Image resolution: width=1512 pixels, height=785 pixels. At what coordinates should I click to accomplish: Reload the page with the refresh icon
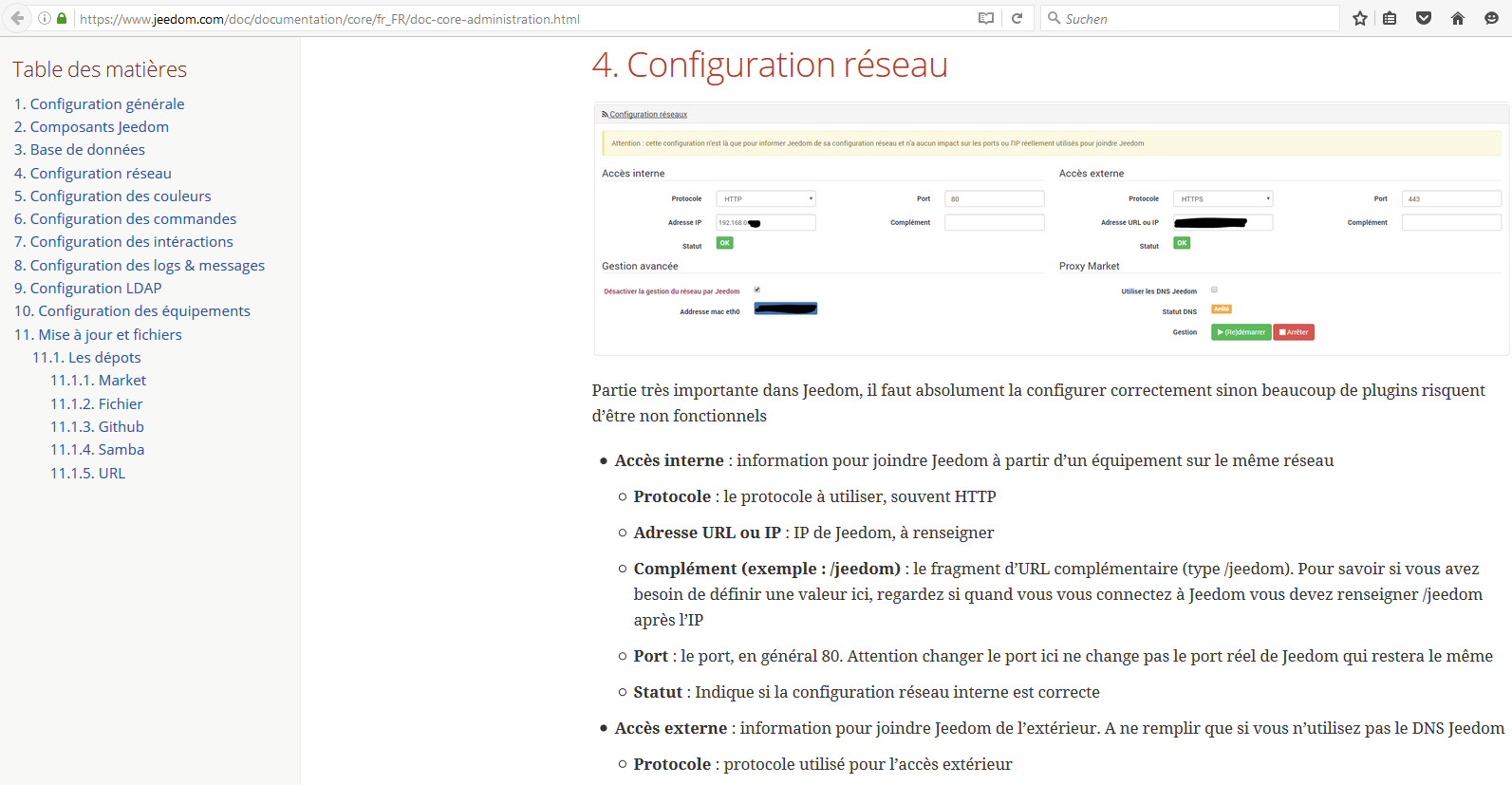(1017, 18)
